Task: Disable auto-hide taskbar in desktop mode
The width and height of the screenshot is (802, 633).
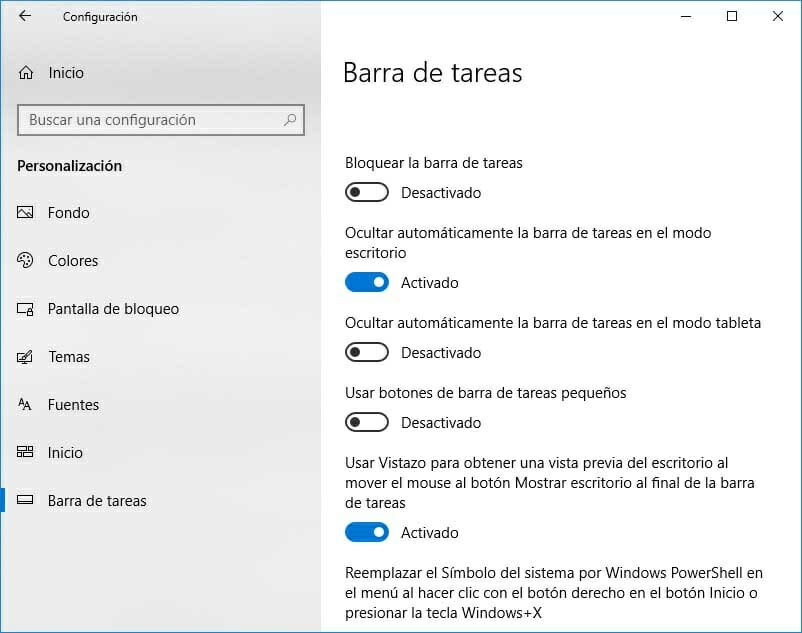Action: point(366,281)
